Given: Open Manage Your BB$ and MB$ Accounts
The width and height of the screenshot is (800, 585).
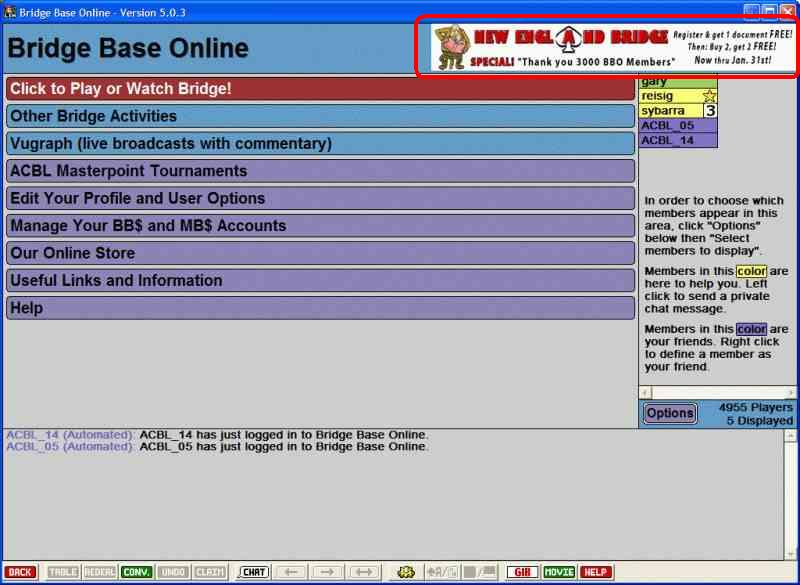Looking at the screenshot, I should tap(320, 226).
